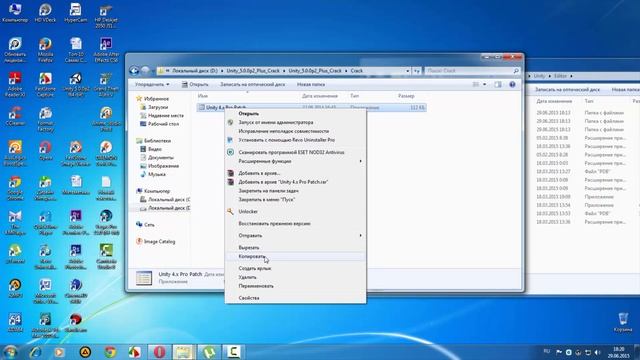
Task: Select the Корзина recycle bin icon
Action: click(623, 322)
